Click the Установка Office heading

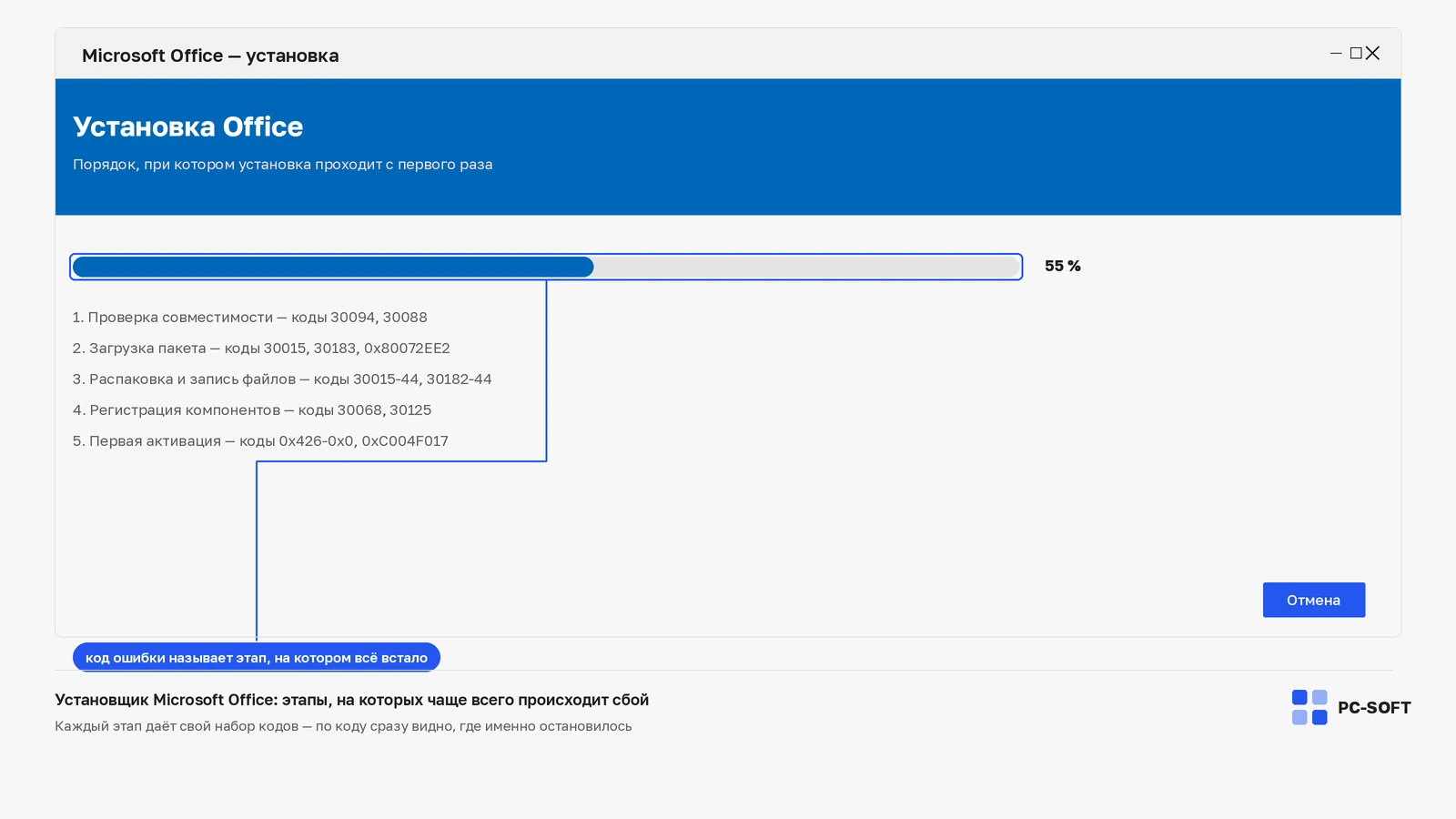pyautogui.click(x=187, y=126)
